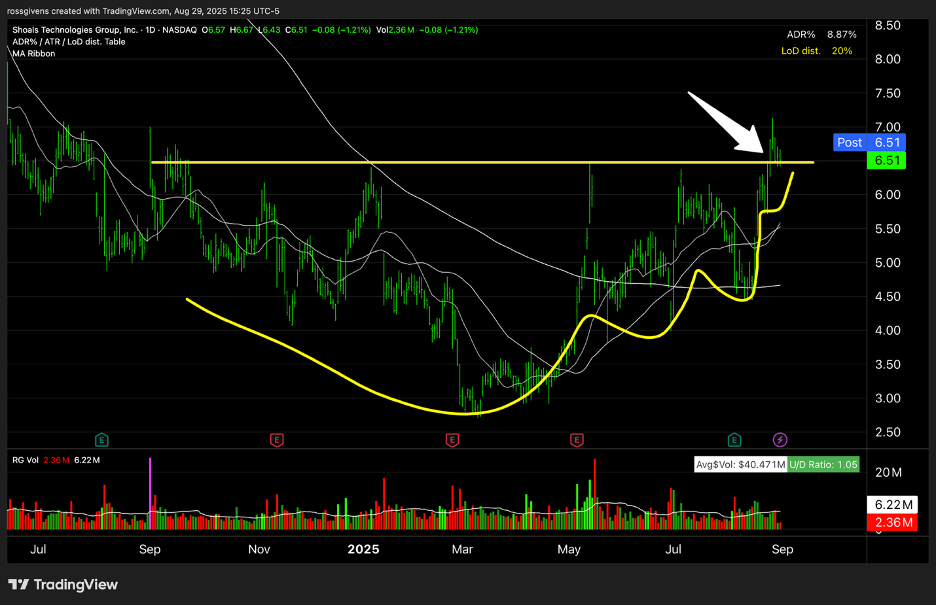Open the red earnings marker near March
Image resolution: width=936 pixels, height=606 pixels.
pyautogui.click(x=452, y=439)
